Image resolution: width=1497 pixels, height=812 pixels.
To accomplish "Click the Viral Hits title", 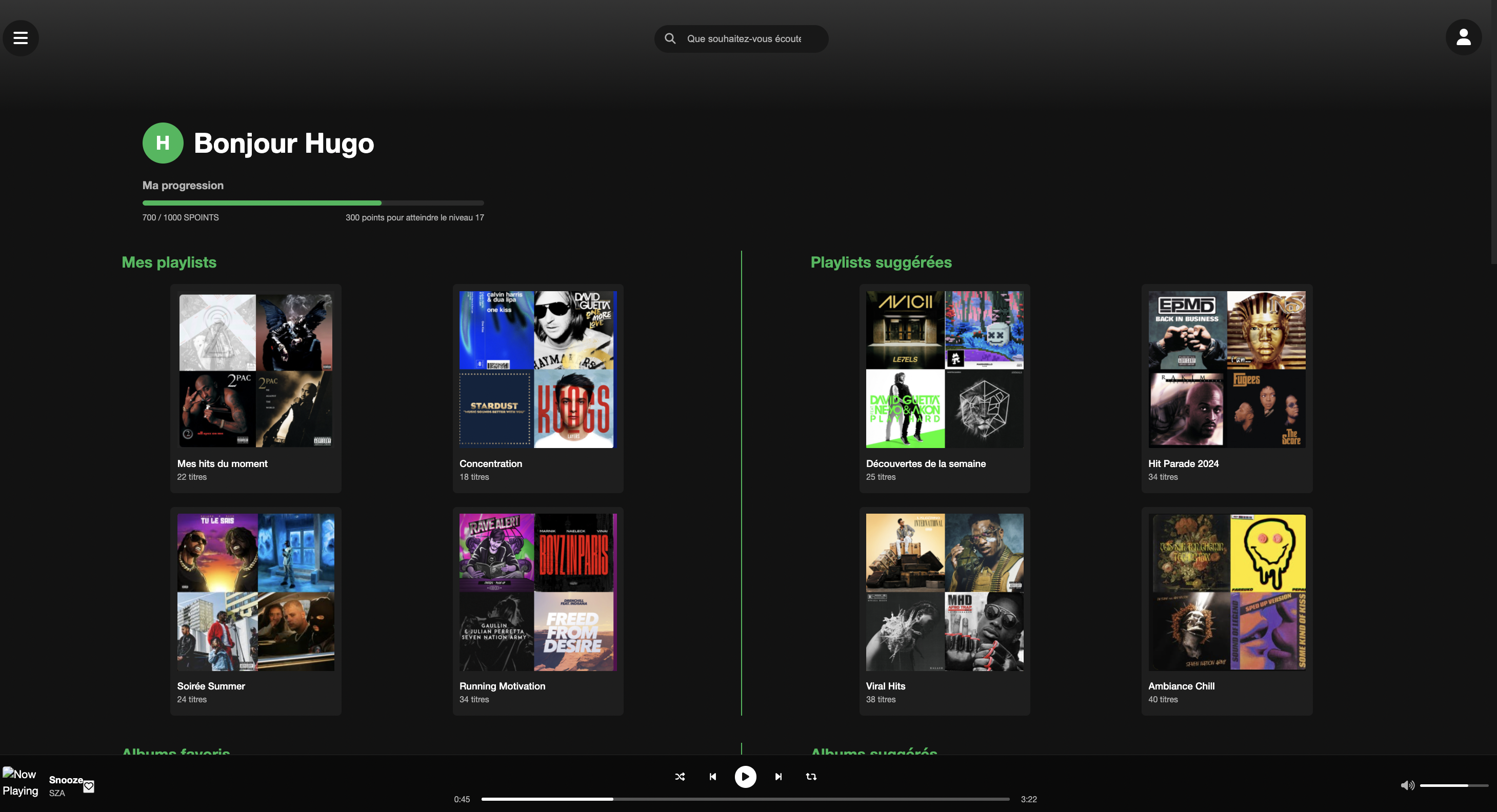I will click(886, 686).
